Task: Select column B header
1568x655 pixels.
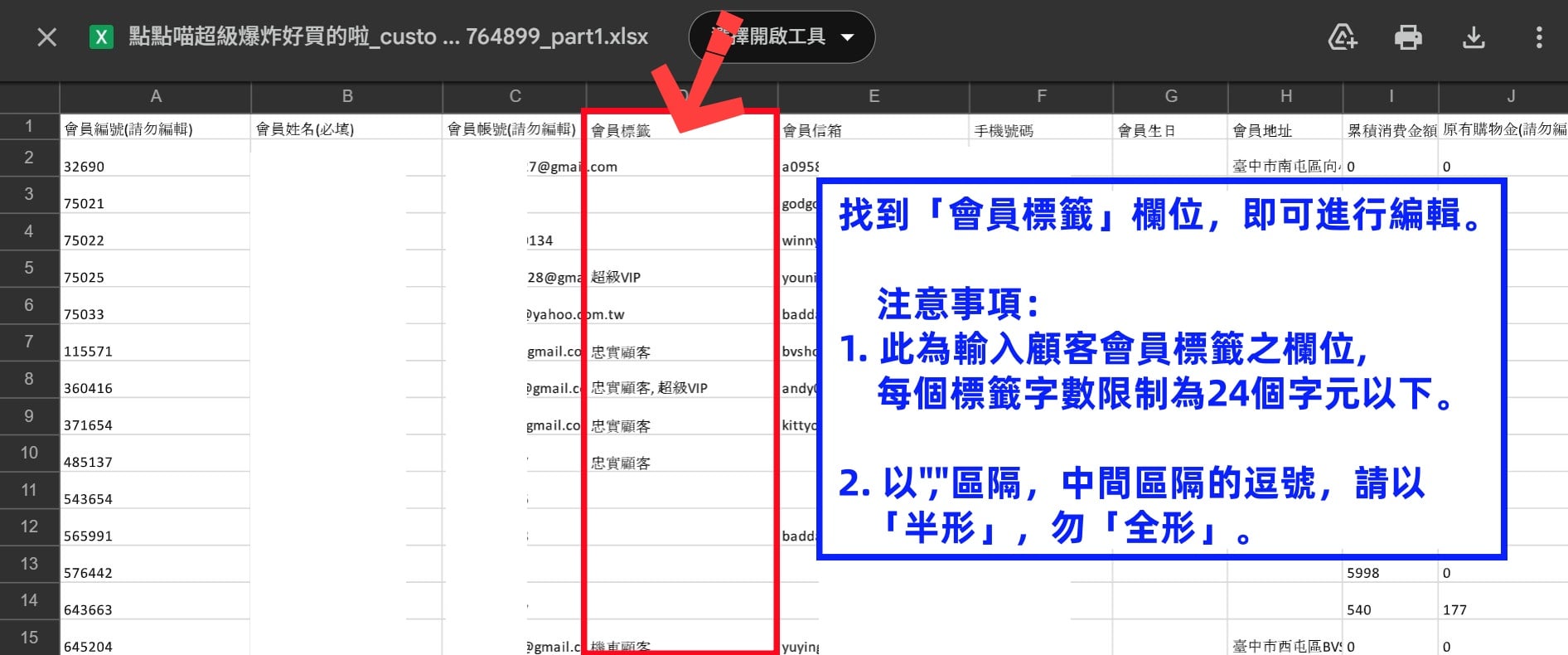Action: click(x=347, y=97)
